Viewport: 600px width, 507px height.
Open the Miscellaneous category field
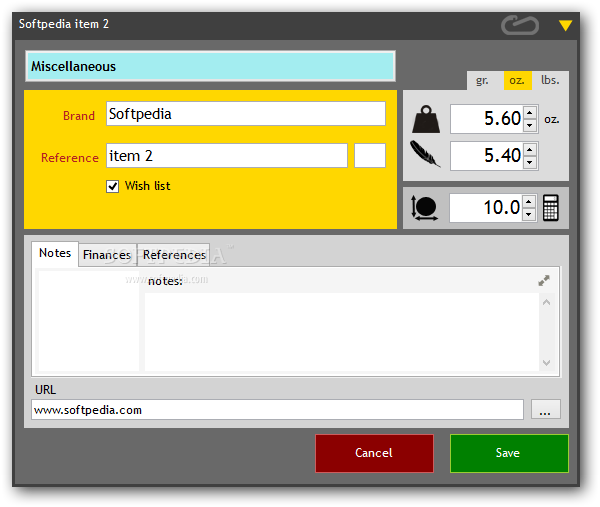click(x=210, y=66)
